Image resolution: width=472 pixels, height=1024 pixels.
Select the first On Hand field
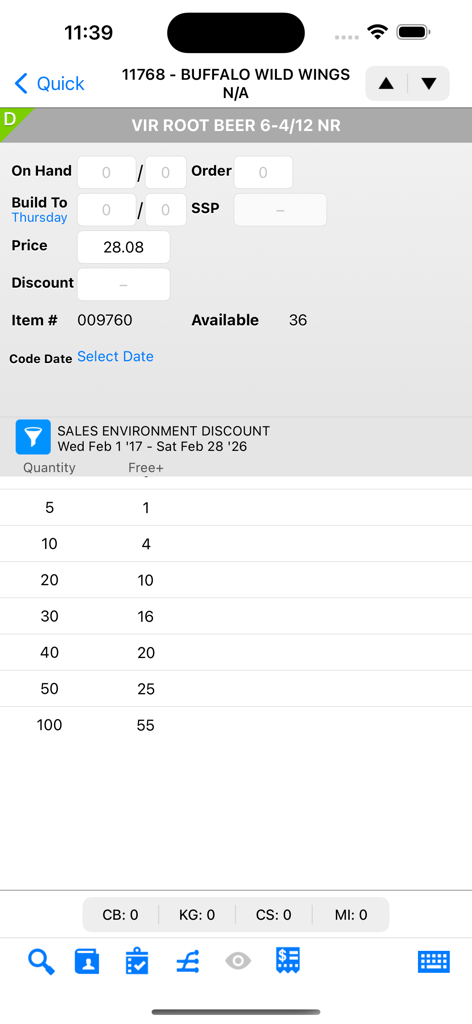pyautogui.click(x=106, y=172)
